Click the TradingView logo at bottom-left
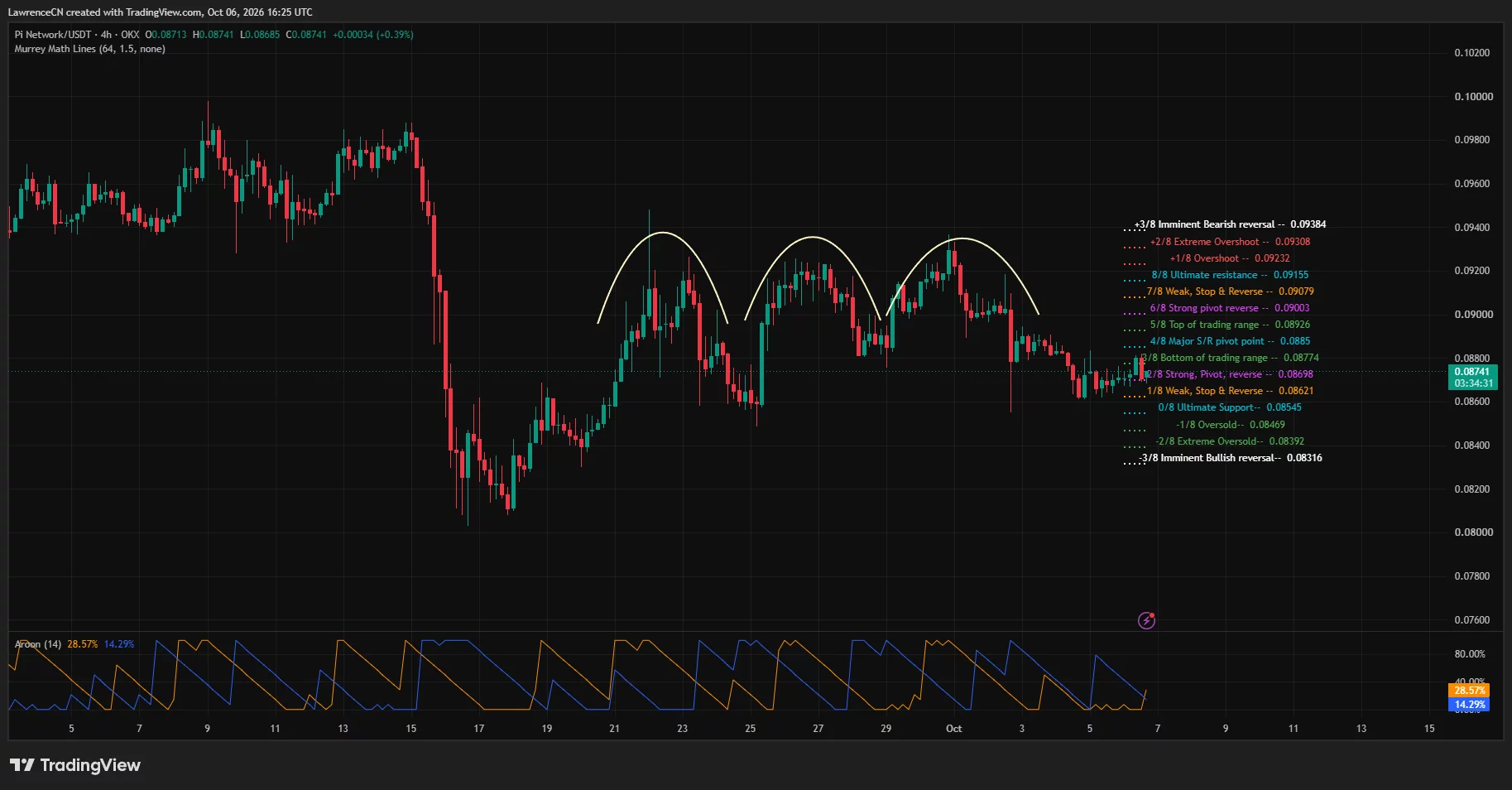The image size is (1512, 790). point(75,765)
